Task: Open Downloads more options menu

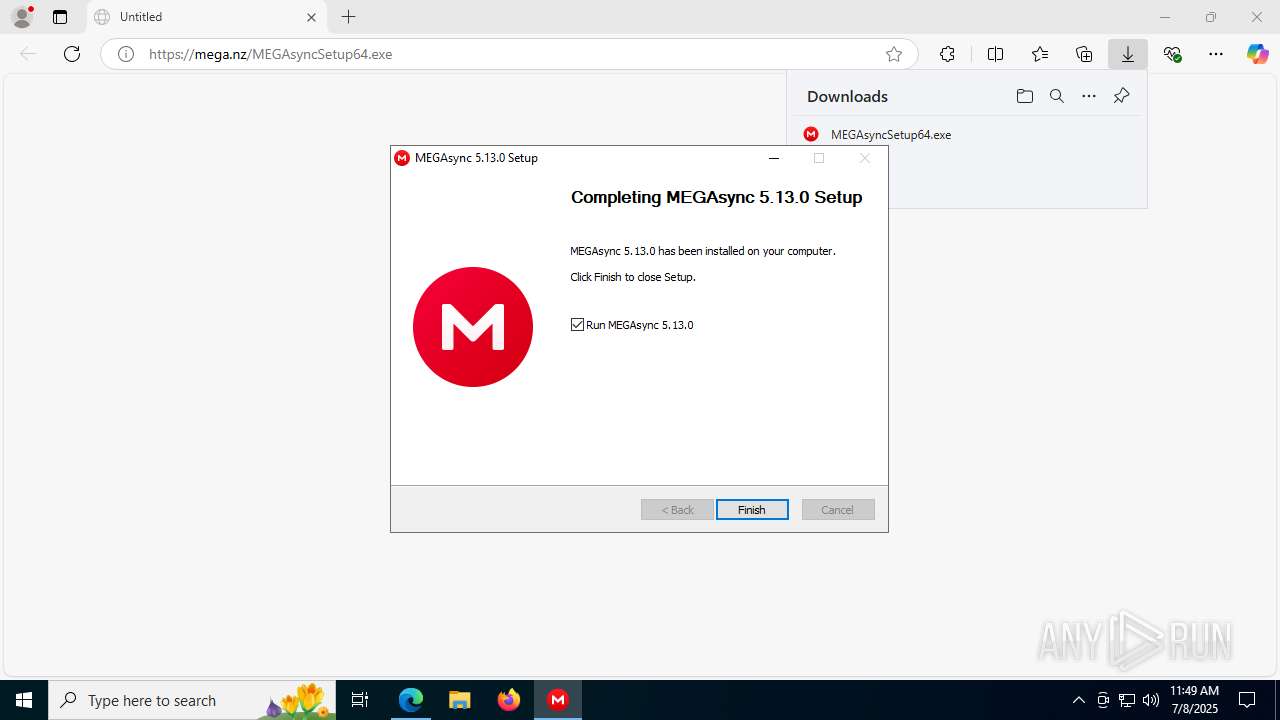Action: pos(1089,96)
